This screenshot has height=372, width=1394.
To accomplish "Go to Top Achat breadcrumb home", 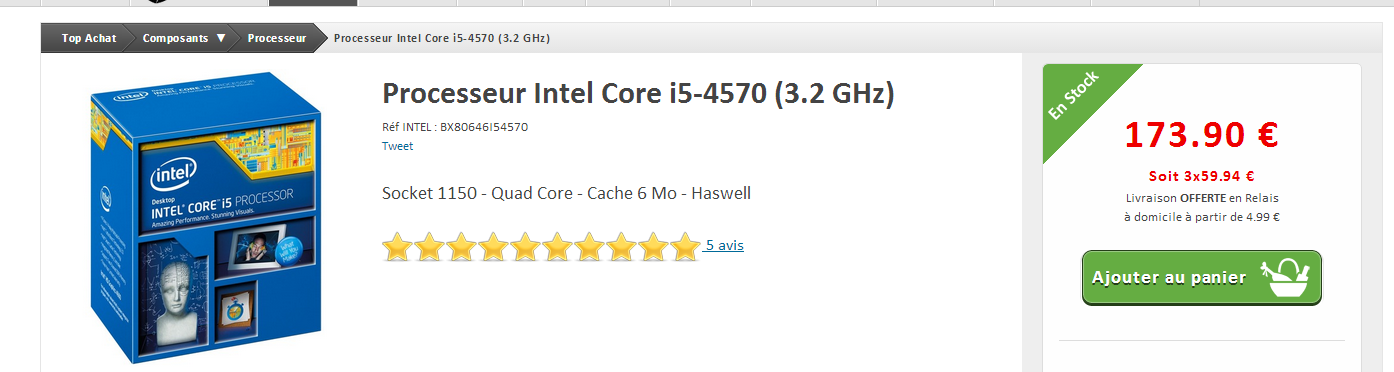I will [x=89, y=38].
